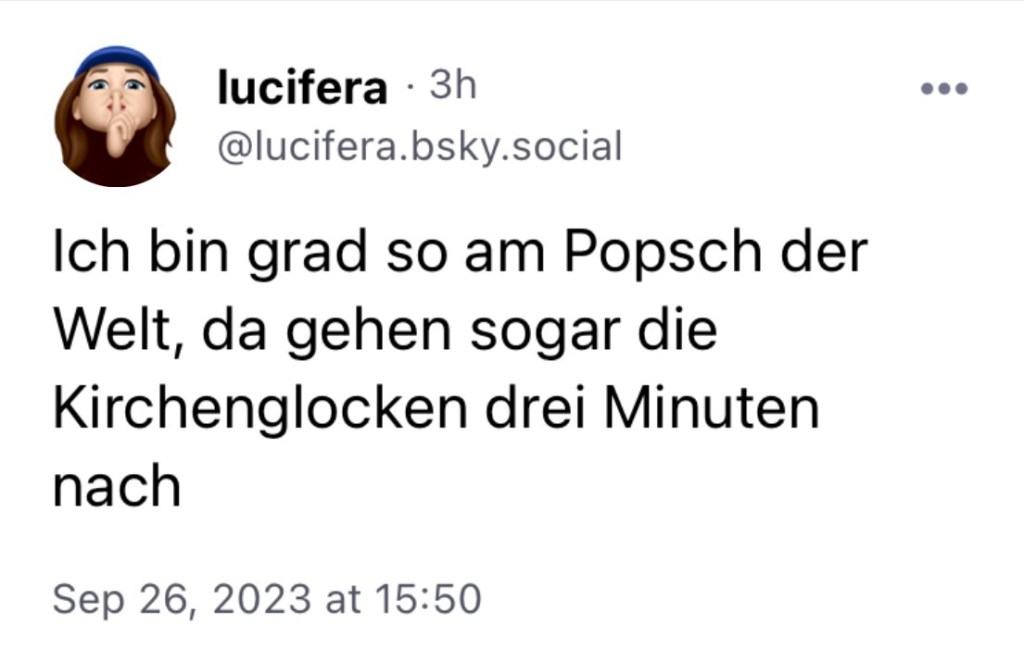Click the first line of the post text
The height and width of the screenshot is (661, 1024).
(x=460, y=253)
